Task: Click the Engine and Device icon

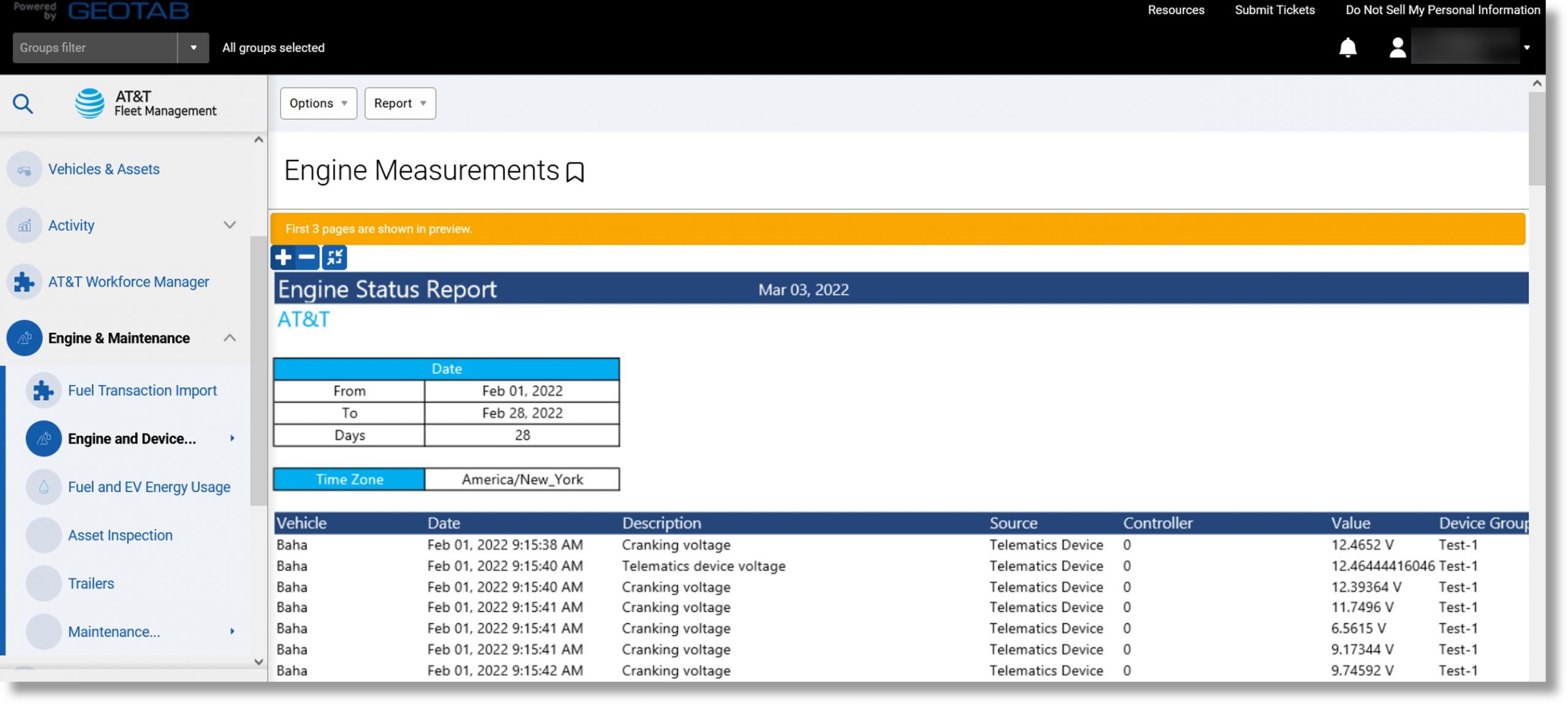Action: (43, 438)
